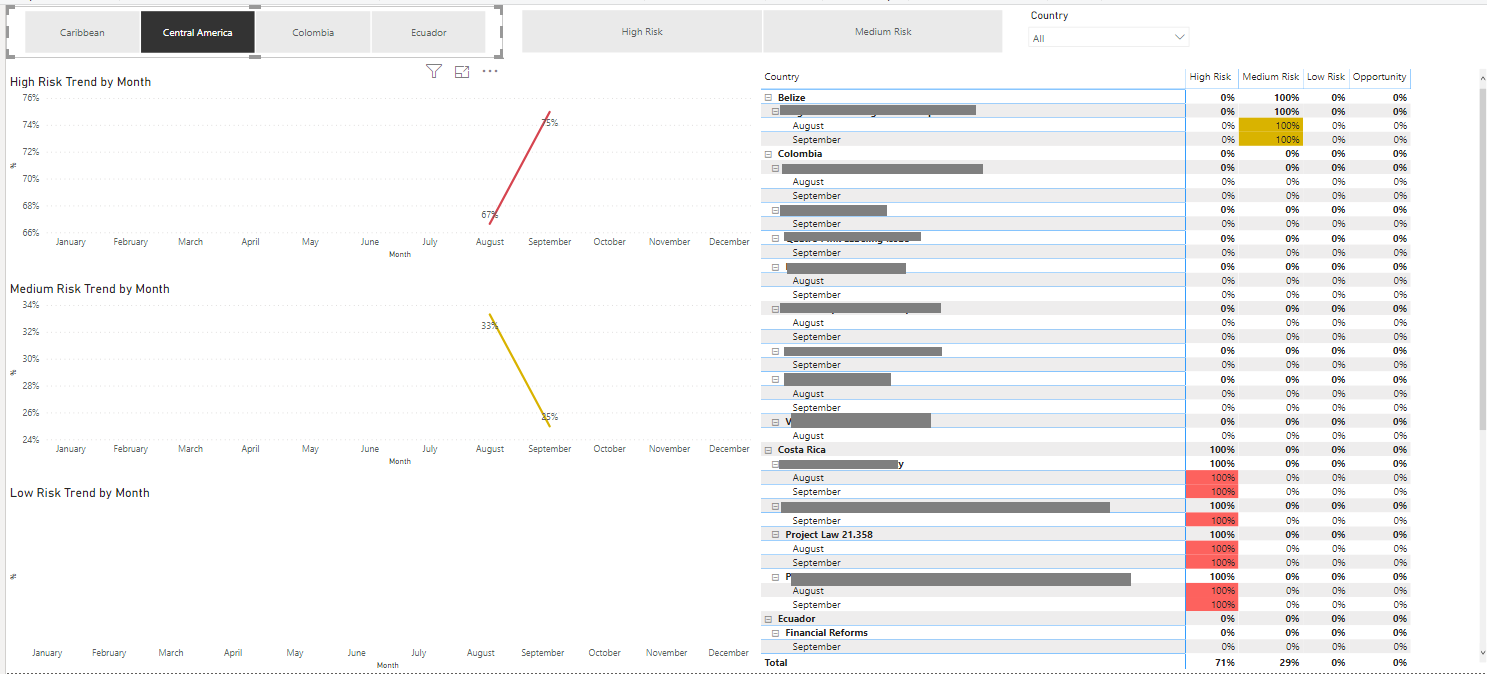Image resolution: width=1487 pixels, height=675 pixels.
Task: Click the Total row label
Action: click(776, 663)
